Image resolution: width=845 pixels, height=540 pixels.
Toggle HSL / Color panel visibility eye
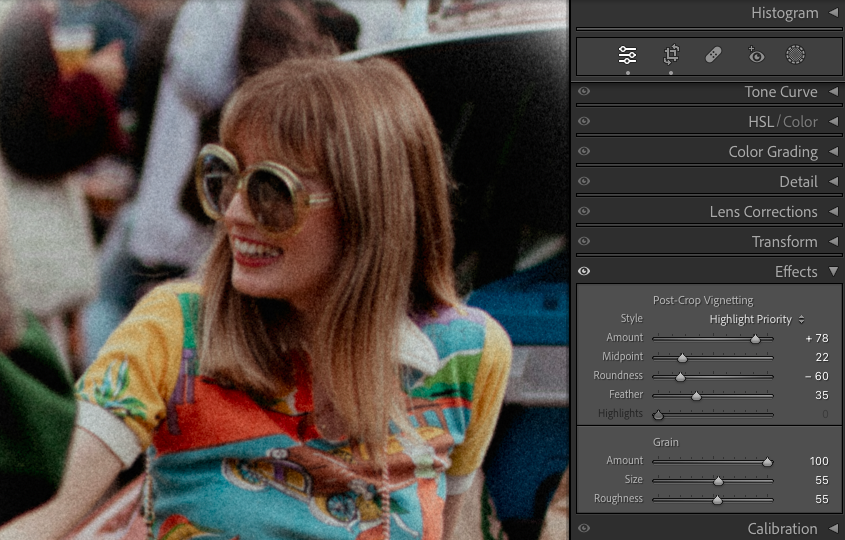click(x=584, y=122)
